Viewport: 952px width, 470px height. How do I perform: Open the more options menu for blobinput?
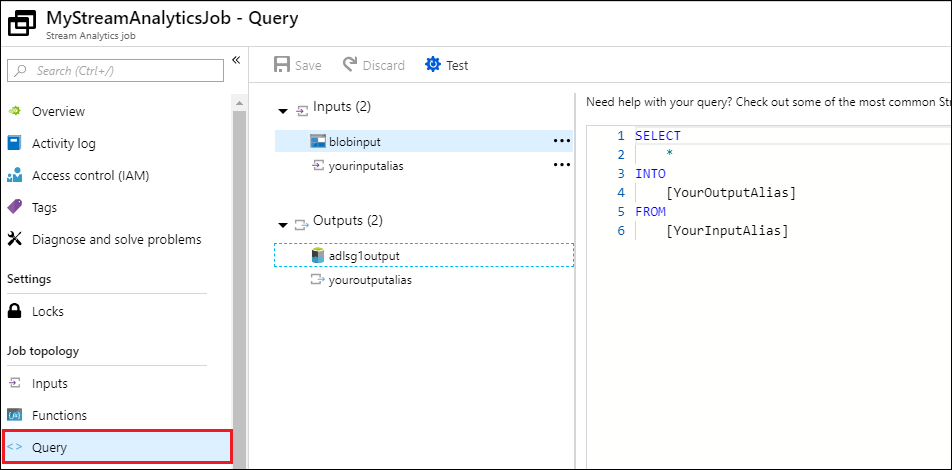tap(562, 141)
